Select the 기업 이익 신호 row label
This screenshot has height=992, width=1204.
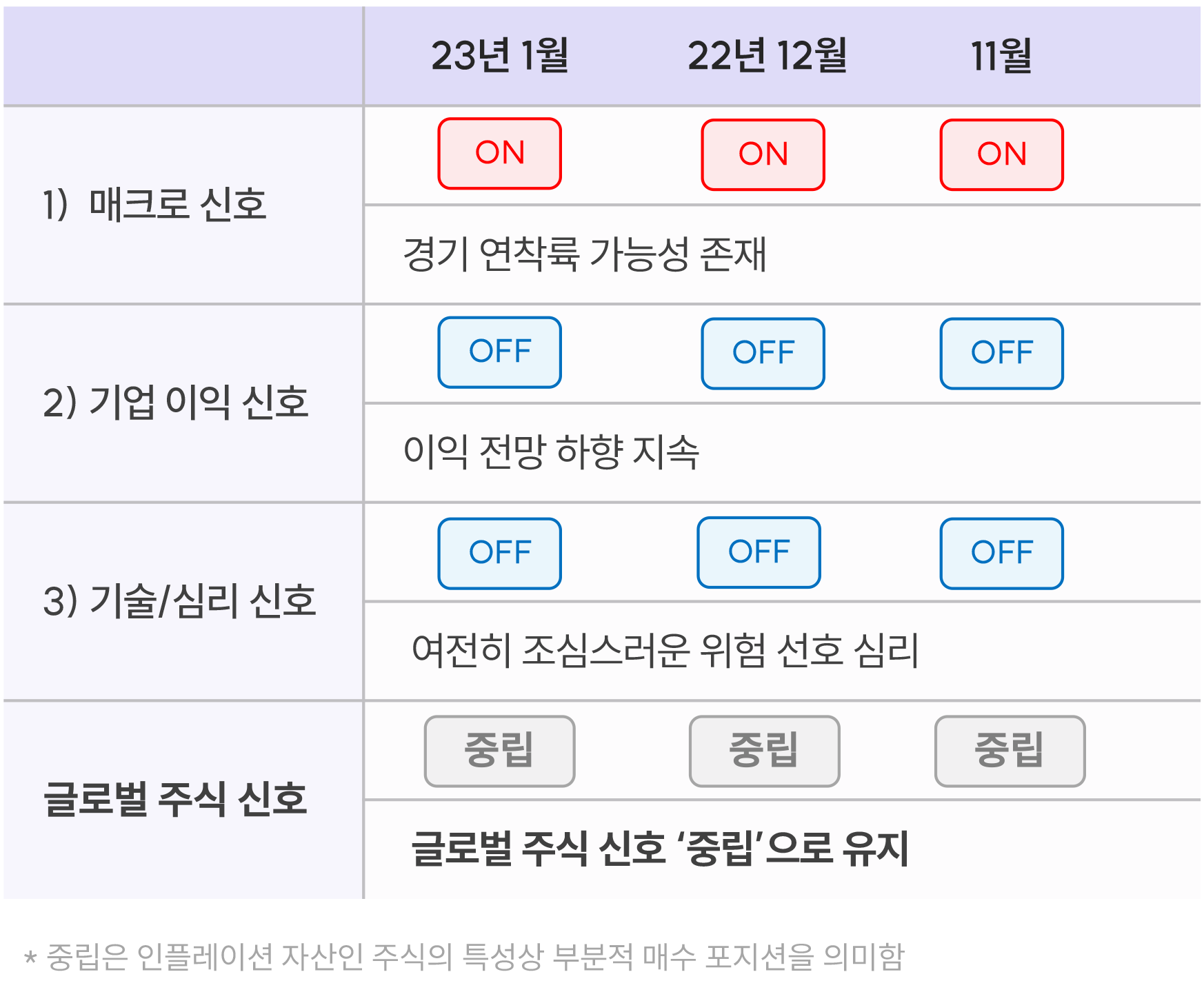click(175, 403)
